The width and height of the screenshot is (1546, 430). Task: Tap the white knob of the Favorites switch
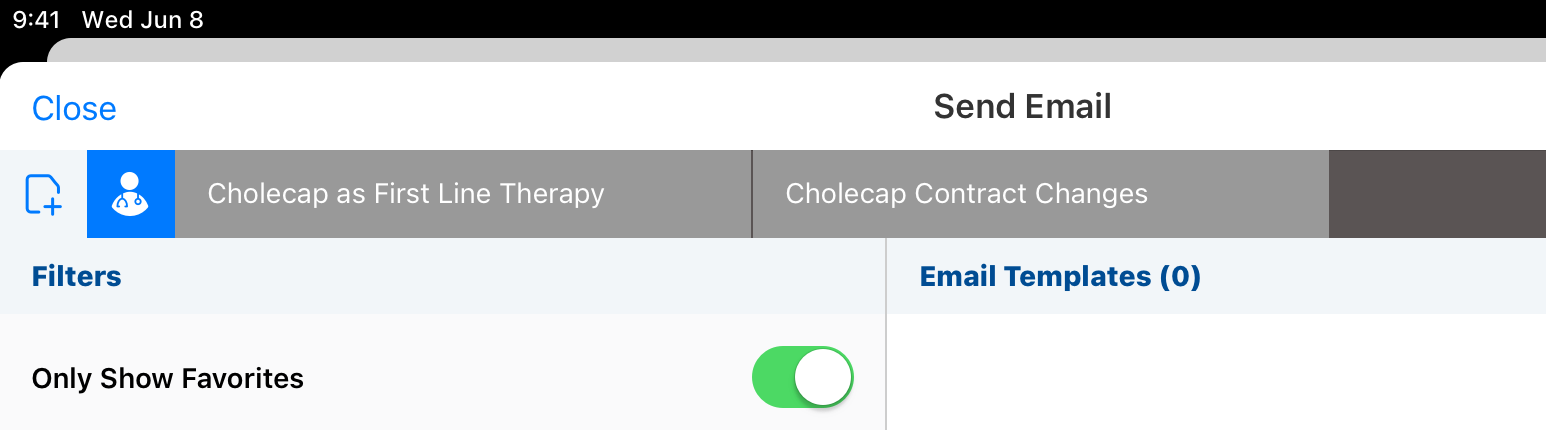823,377
